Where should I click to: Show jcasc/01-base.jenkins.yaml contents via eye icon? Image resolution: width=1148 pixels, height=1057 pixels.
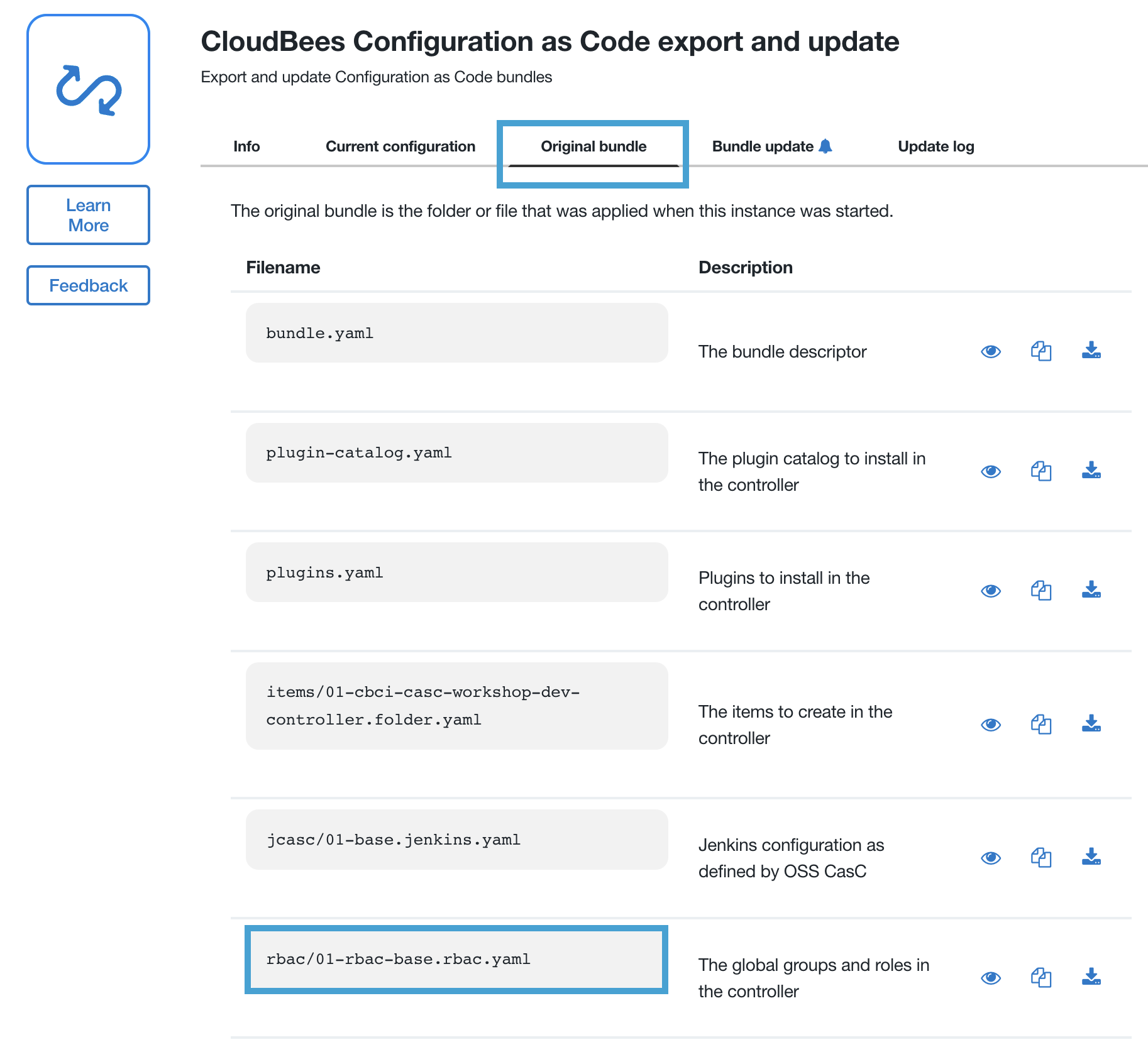(991, 858)
